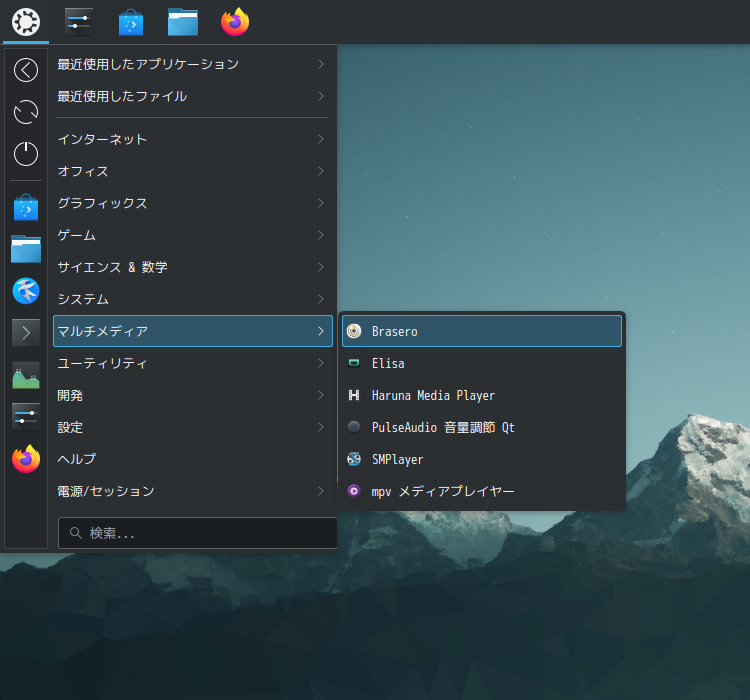Launch Elisa from the submenu
Screen dimensions: 750x700
pyautogui.click(x=482, y=363)
